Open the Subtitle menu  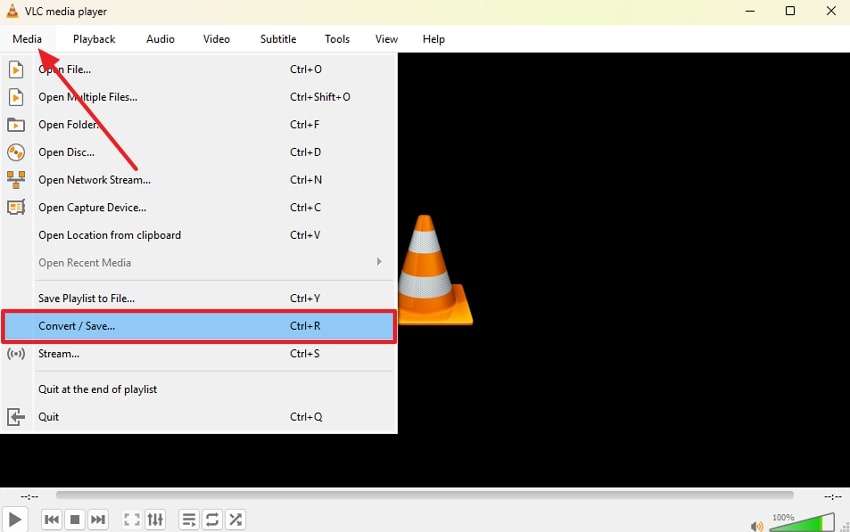coord(278,39)
